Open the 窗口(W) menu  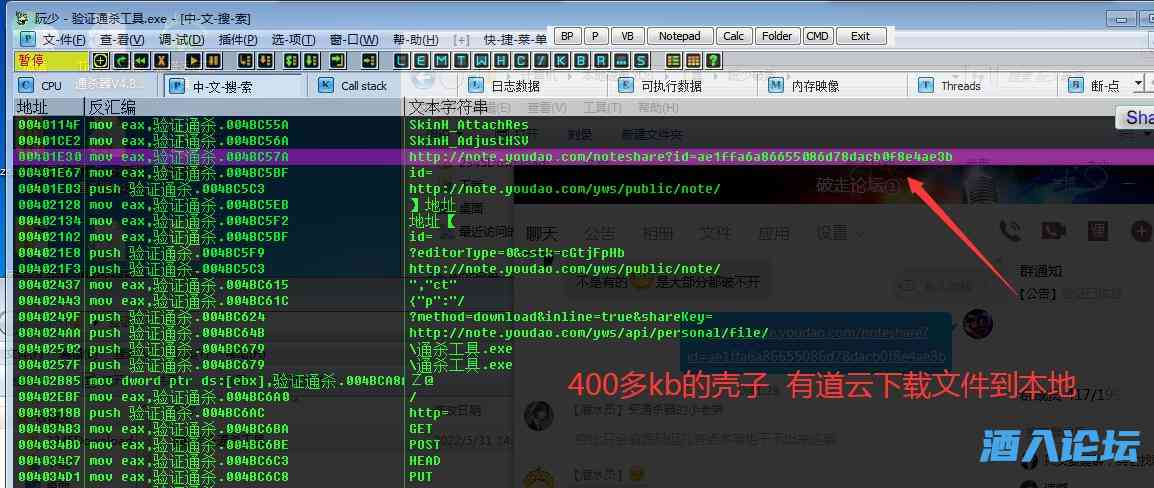coord(354,39)
